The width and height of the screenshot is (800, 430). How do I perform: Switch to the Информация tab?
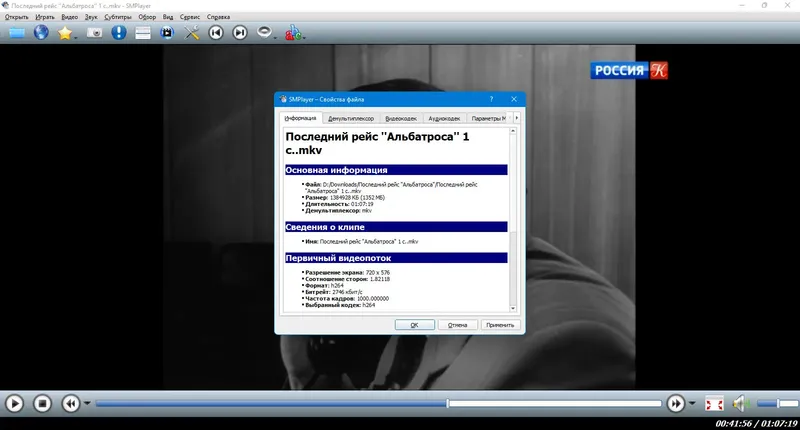coord(301,118)
